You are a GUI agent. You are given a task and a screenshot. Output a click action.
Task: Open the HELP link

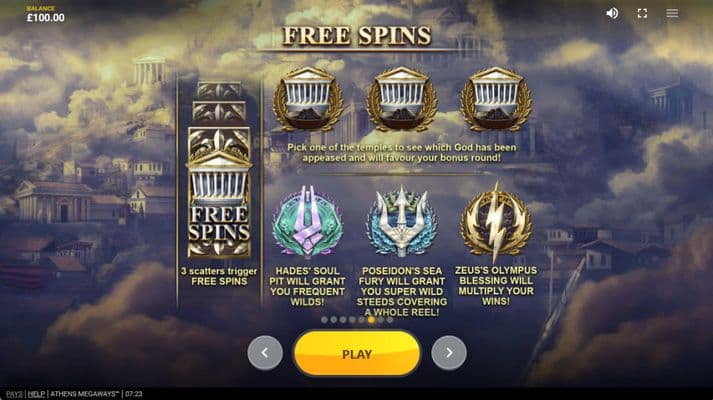coord(36,394)
